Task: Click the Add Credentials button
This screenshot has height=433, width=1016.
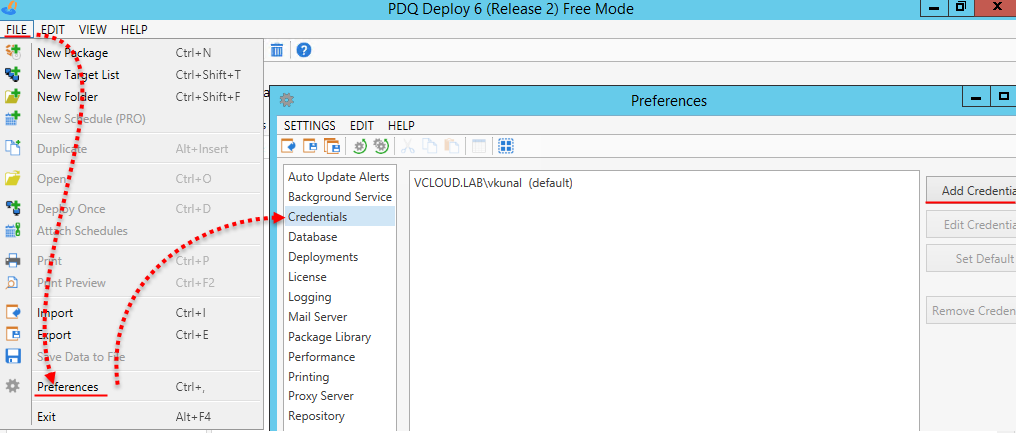Action: 971,191
